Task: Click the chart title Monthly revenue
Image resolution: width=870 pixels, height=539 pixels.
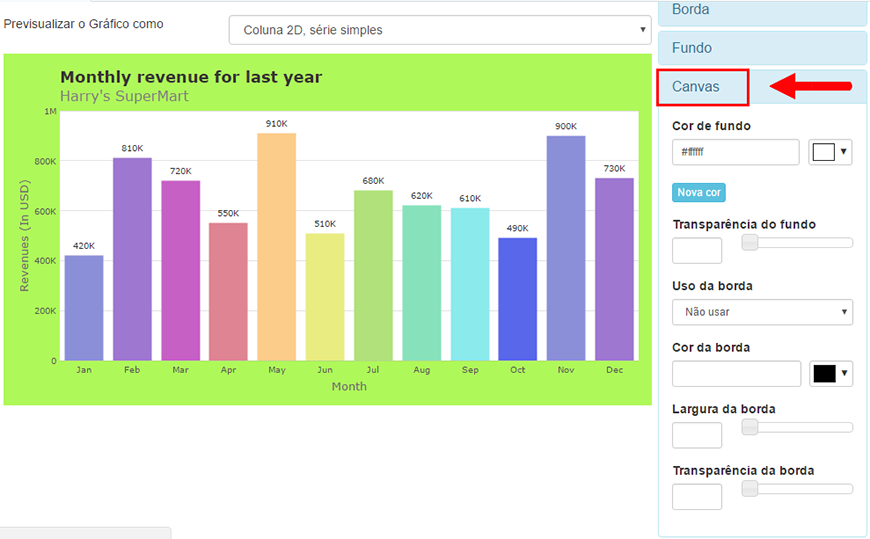Action: tap(191, 77)
